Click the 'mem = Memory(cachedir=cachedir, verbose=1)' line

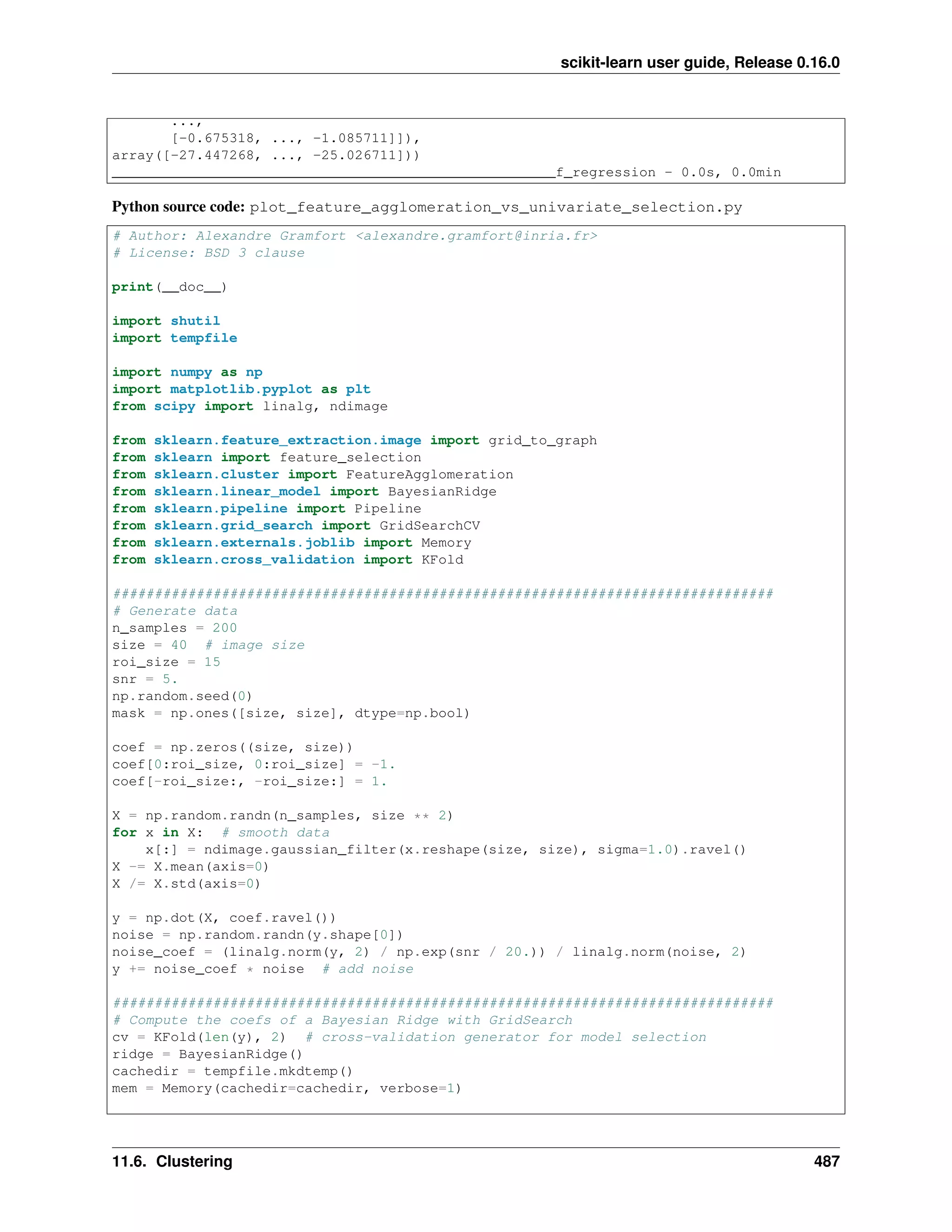287,1088
